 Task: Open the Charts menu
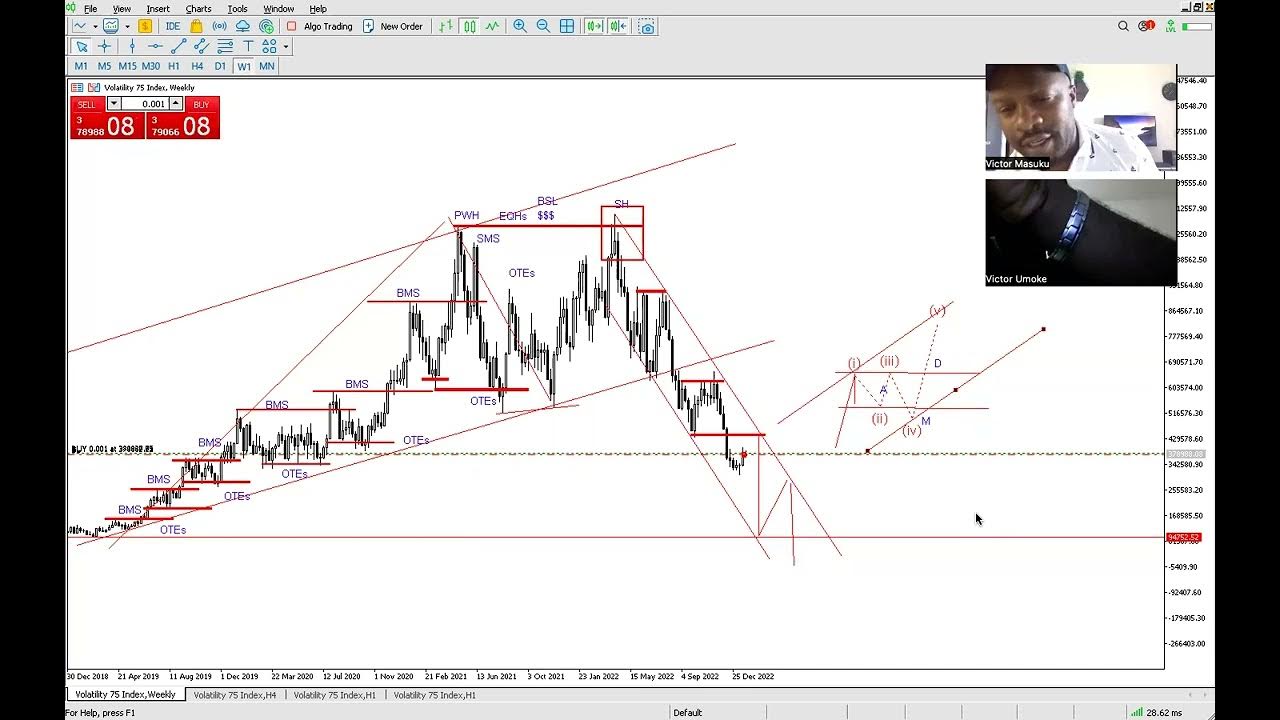(x=198, y=9)
